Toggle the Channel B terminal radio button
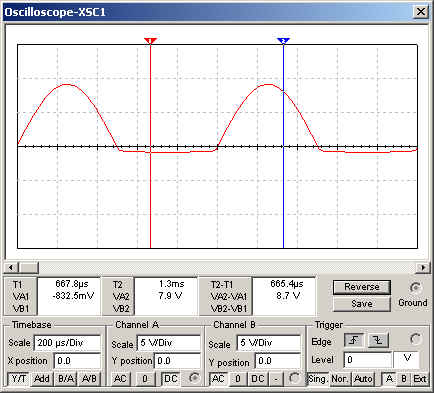 coord(295,378)
